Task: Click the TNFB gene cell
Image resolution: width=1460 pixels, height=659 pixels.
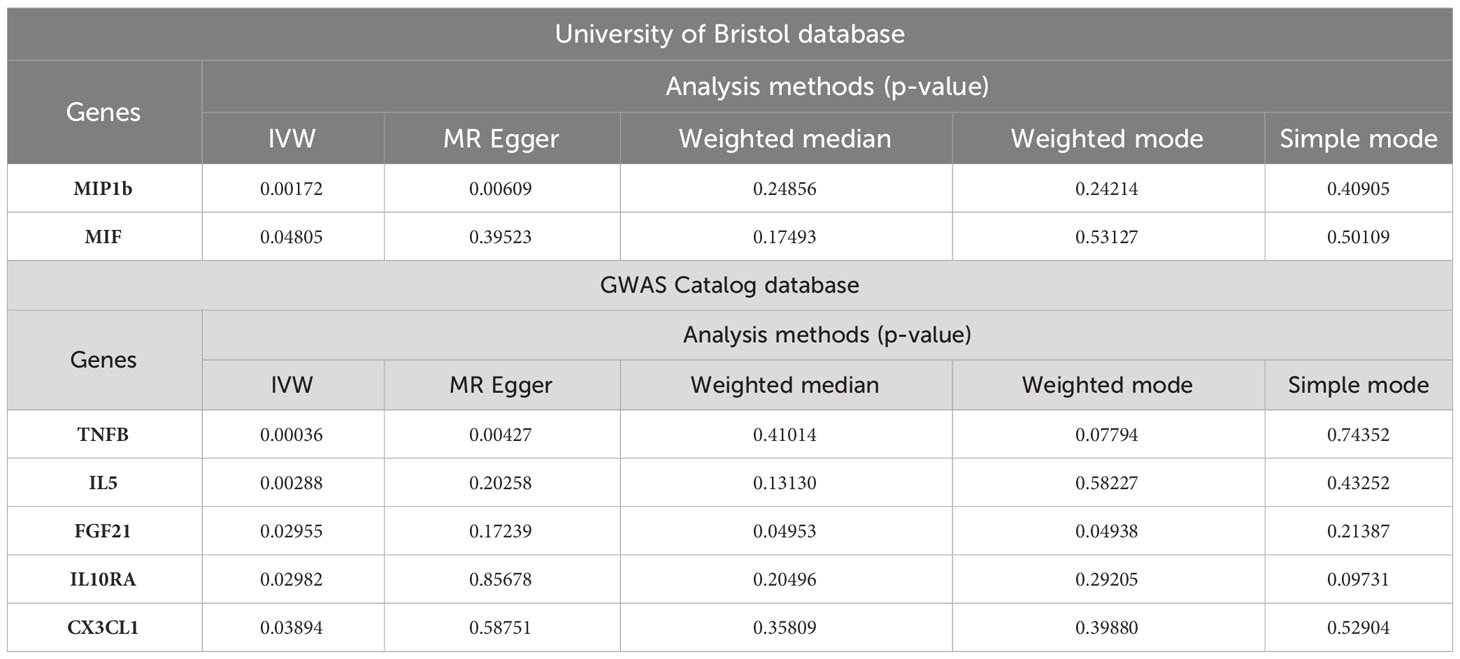Action: coord(104,435)
